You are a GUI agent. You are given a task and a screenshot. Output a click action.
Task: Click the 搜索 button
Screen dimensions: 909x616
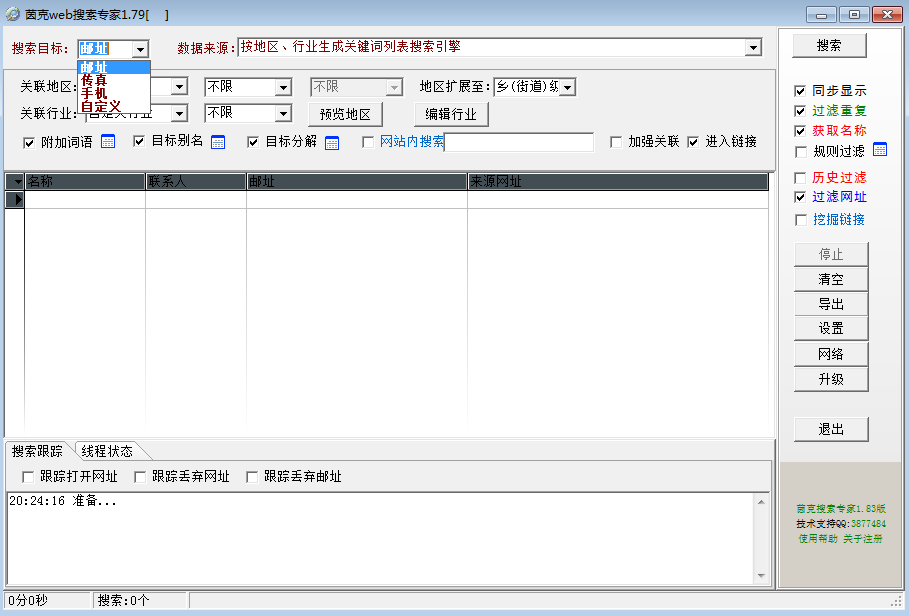829,46
